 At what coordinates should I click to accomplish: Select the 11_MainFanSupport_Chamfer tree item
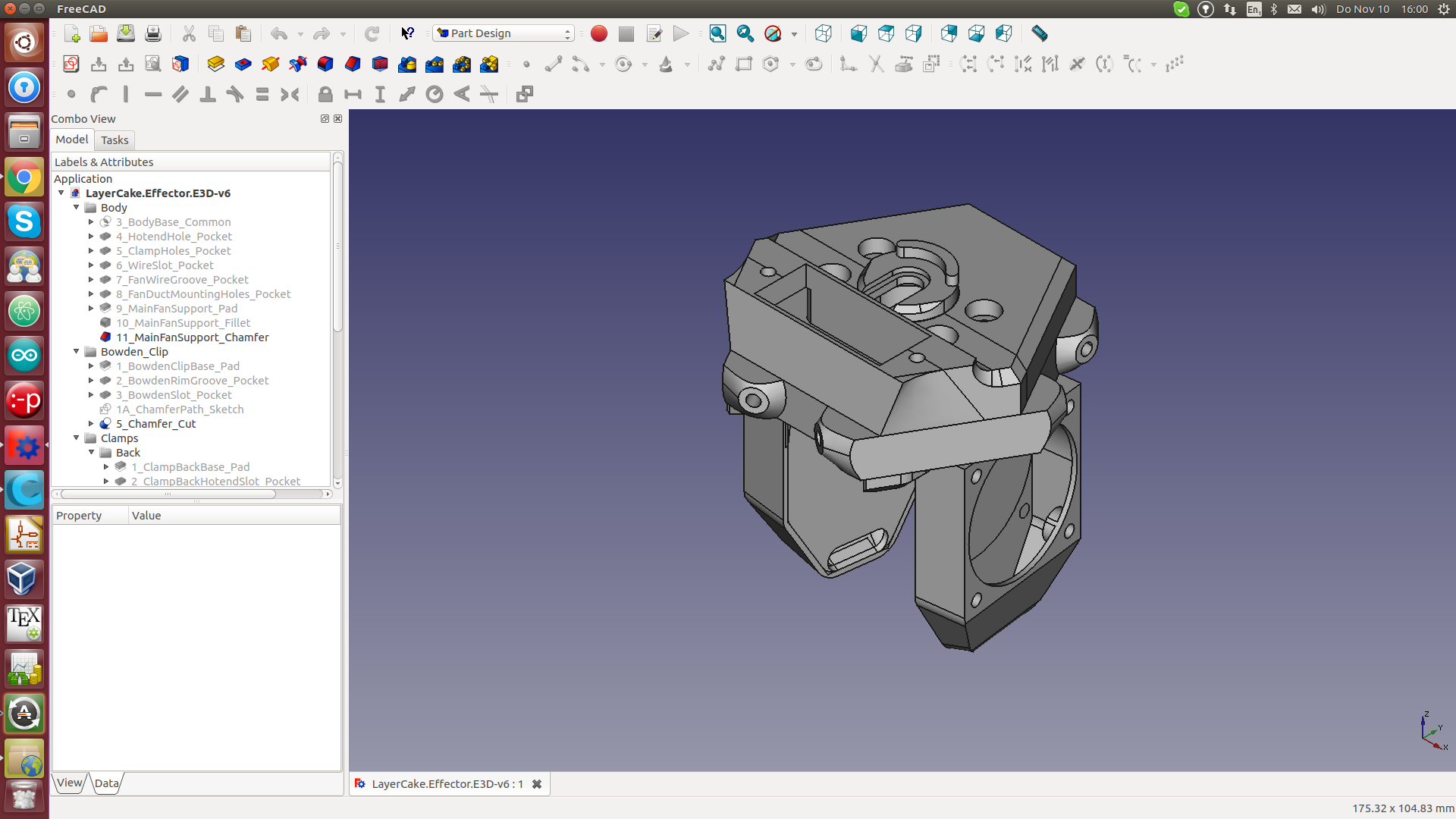coord(192,337)
